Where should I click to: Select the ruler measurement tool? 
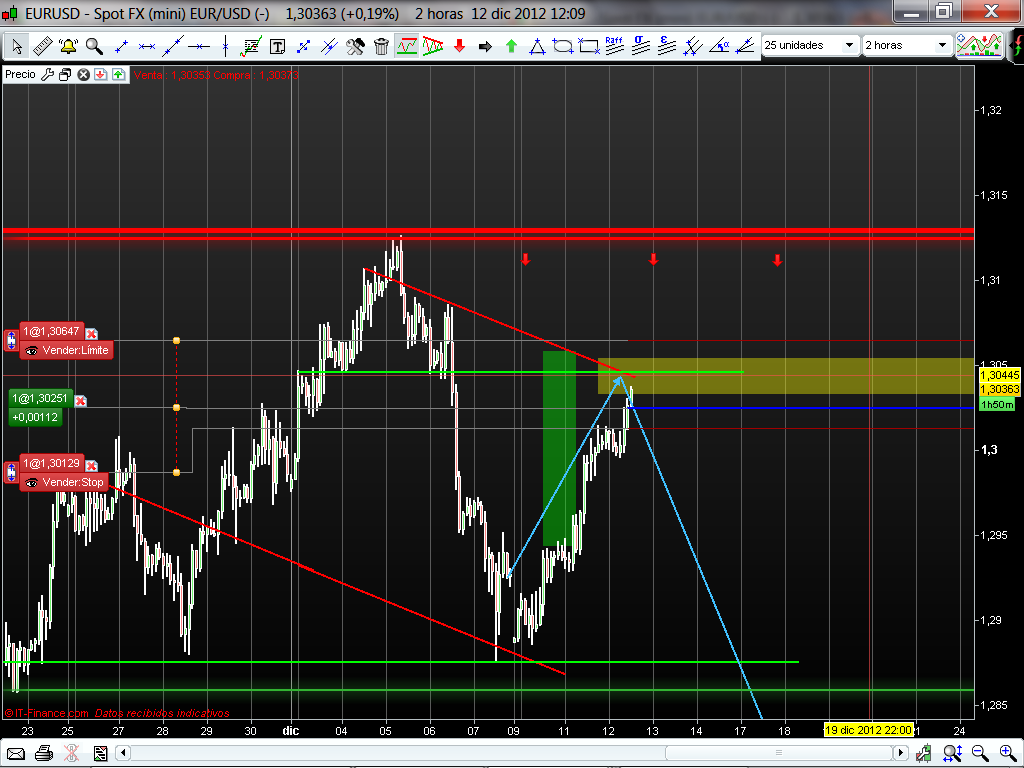coord(42,46)
